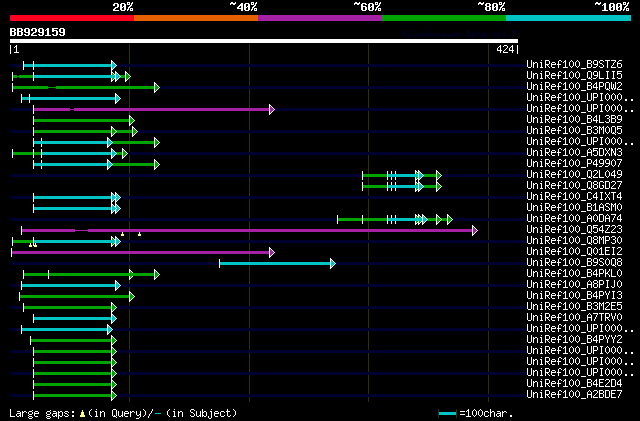Click the UniRef100_C4IXT4 label
The image size is (640, 421).
(574, 196)
